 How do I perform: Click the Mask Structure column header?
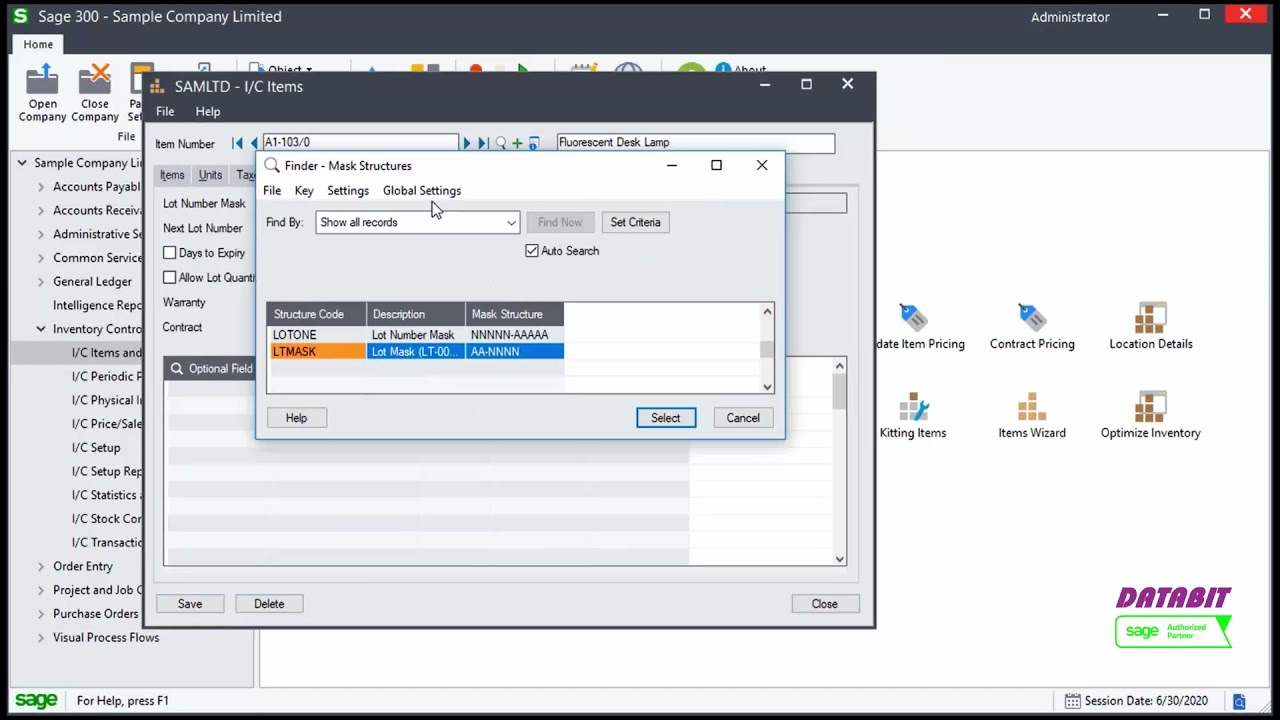[x=515, y=314]
